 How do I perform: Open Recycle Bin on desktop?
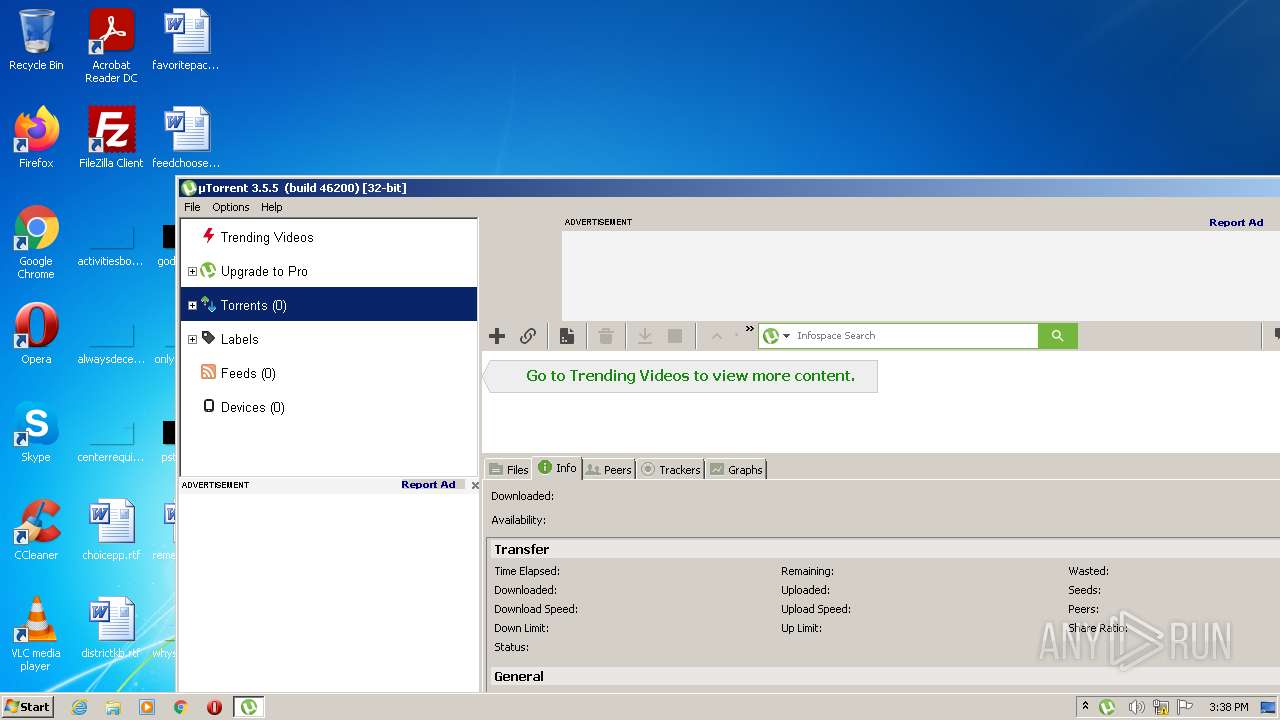point(36,40)
